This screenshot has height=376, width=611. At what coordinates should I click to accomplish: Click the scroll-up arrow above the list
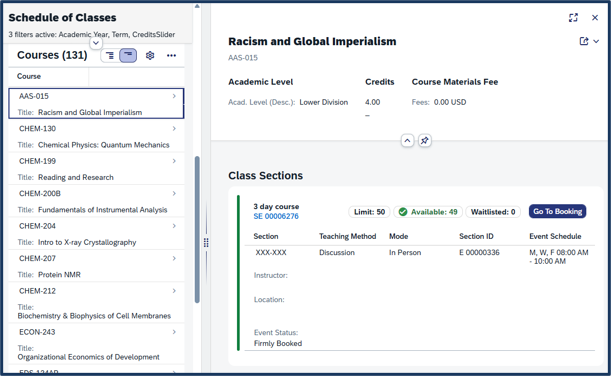coord(197,6)
